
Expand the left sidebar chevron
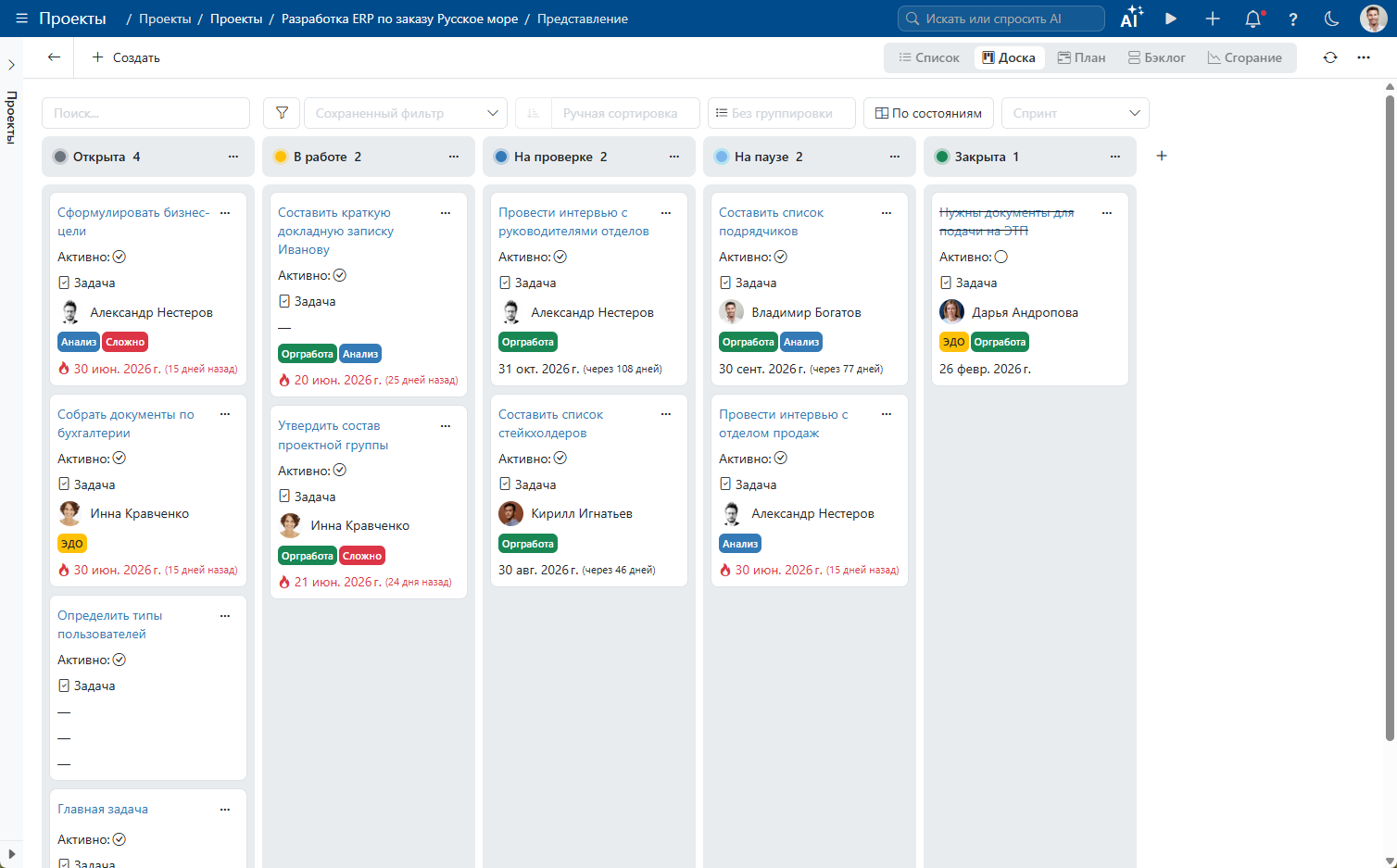coord(11,65)
